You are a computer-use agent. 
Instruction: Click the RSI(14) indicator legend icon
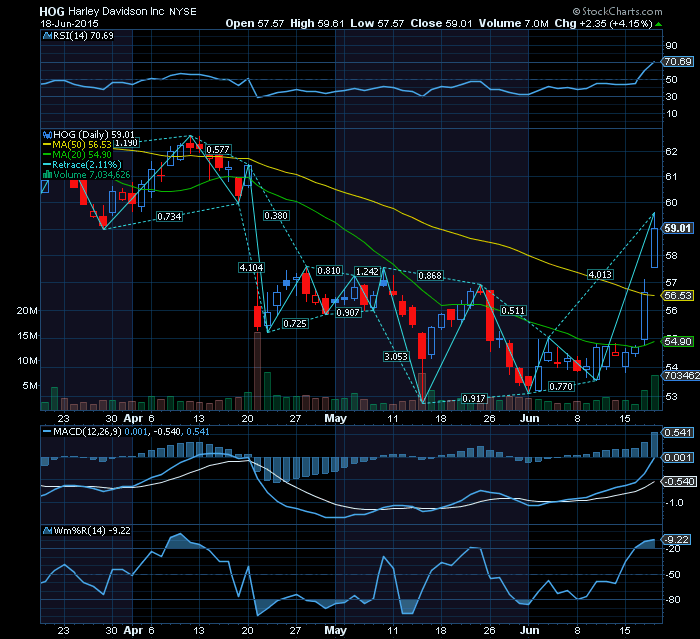pyautogui.click(x=47, y=36)
